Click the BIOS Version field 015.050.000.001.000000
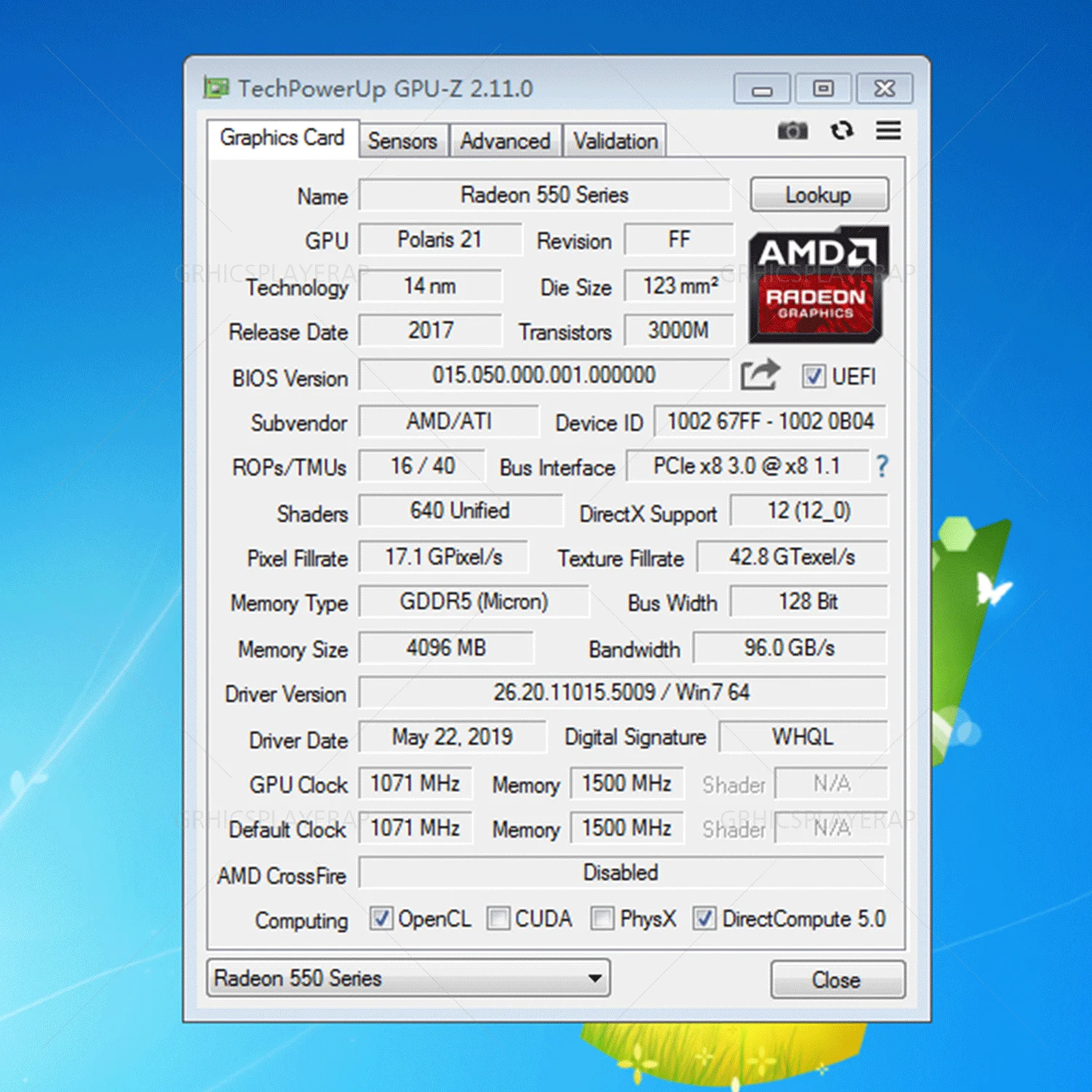The width and height of the screenshot is (1092, 1092). point(545,375)
